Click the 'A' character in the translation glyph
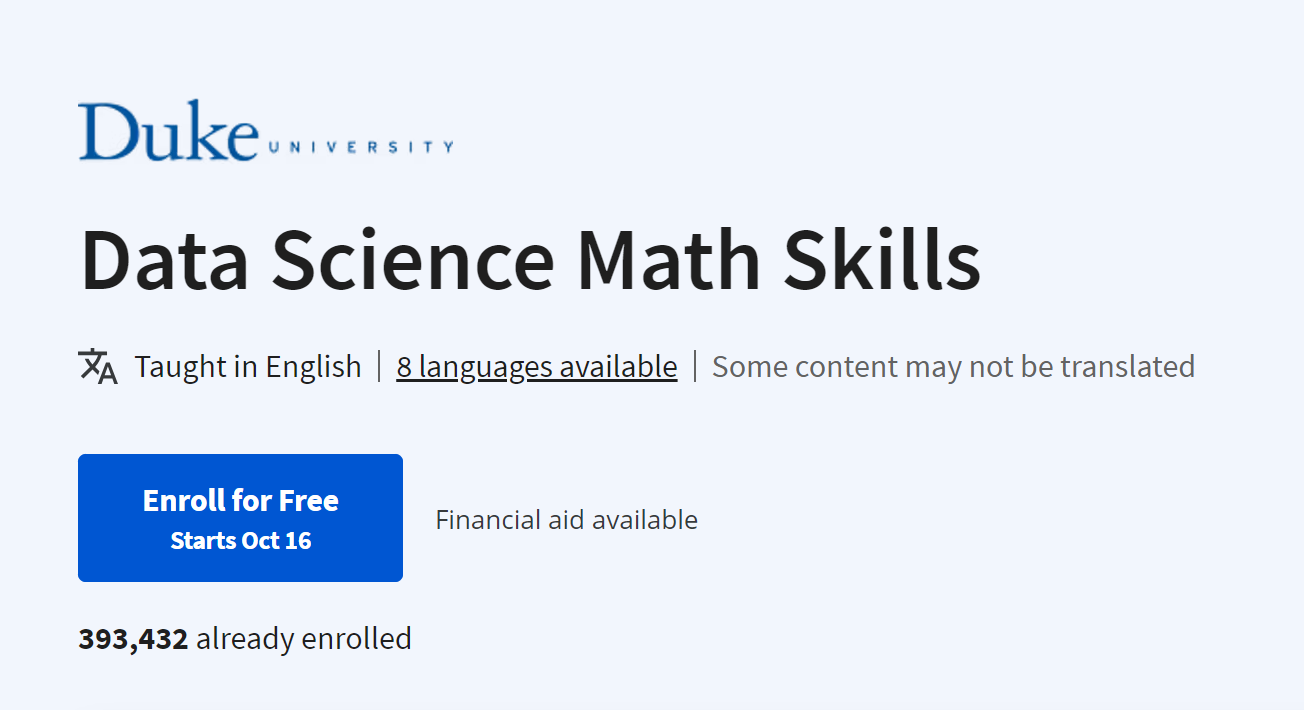 click(107, 374)
